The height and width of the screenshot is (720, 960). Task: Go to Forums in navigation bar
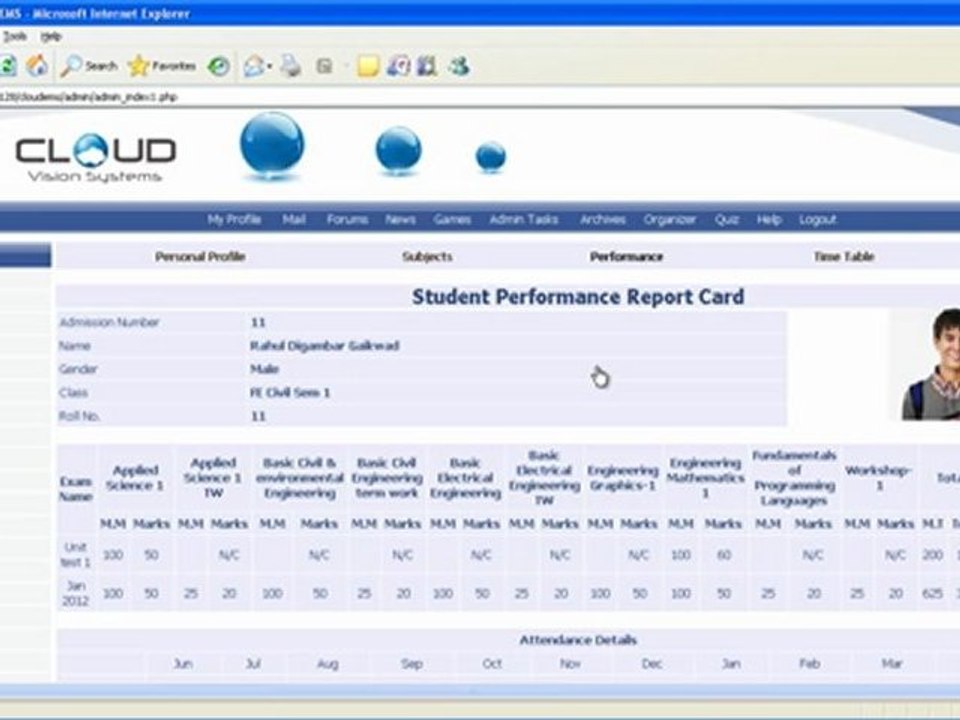347,219
